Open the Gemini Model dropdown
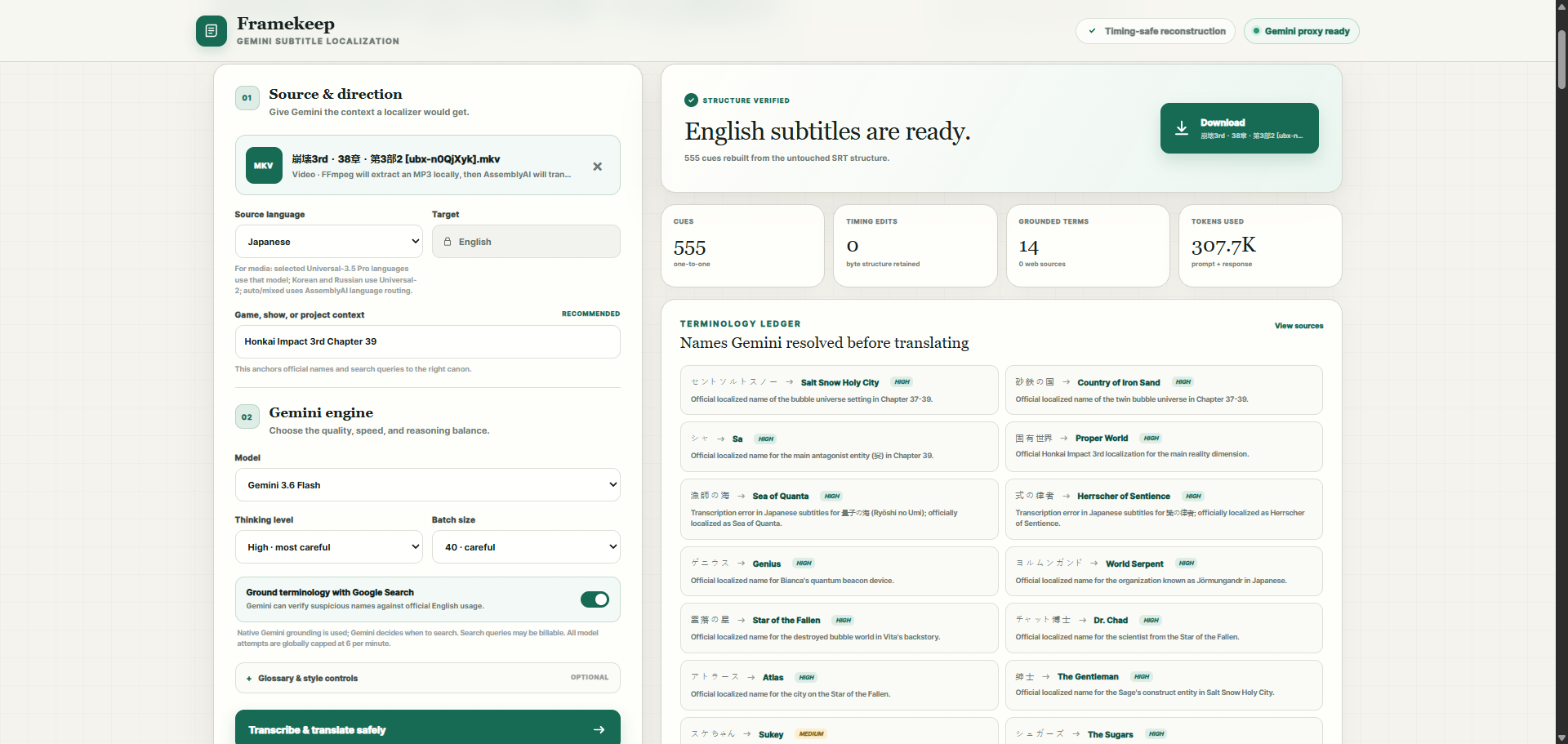This screenshot has height=744, width=1568. point(428,485)
